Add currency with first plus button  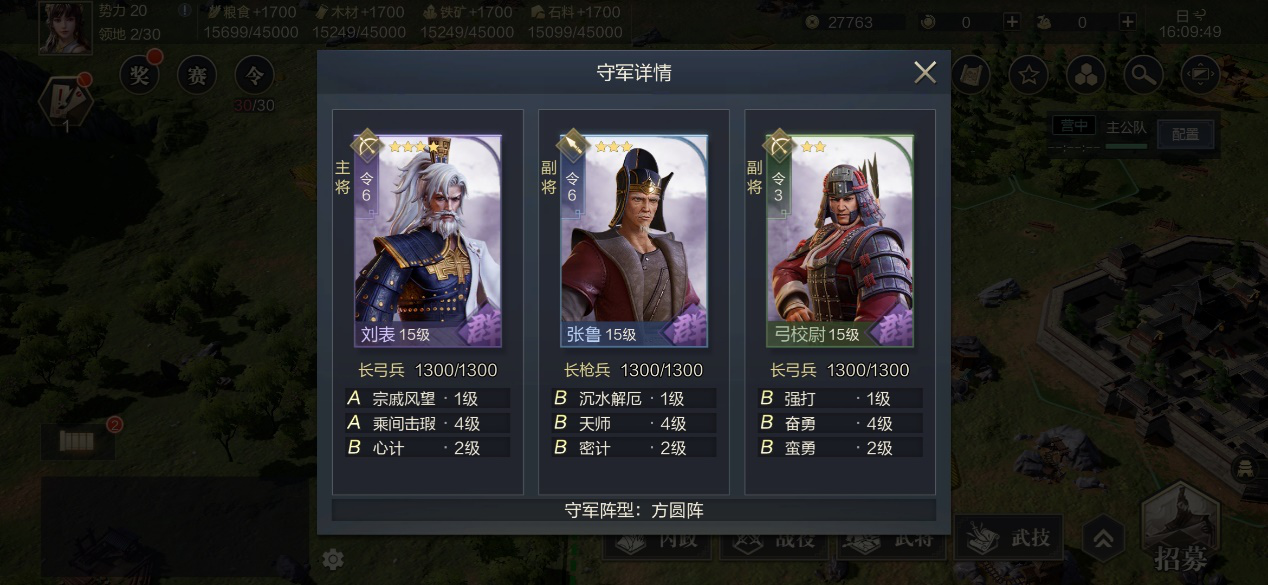[x=1012, y=22]
